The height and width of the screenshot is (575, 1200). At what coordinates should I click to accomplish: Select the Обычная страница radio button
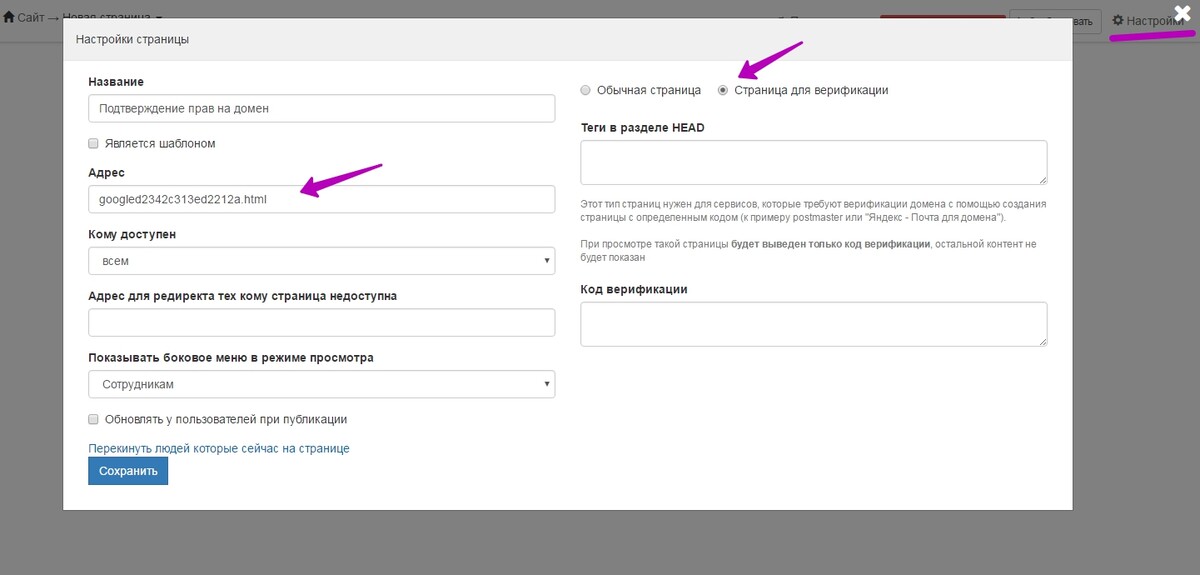[x=586, y=90]
